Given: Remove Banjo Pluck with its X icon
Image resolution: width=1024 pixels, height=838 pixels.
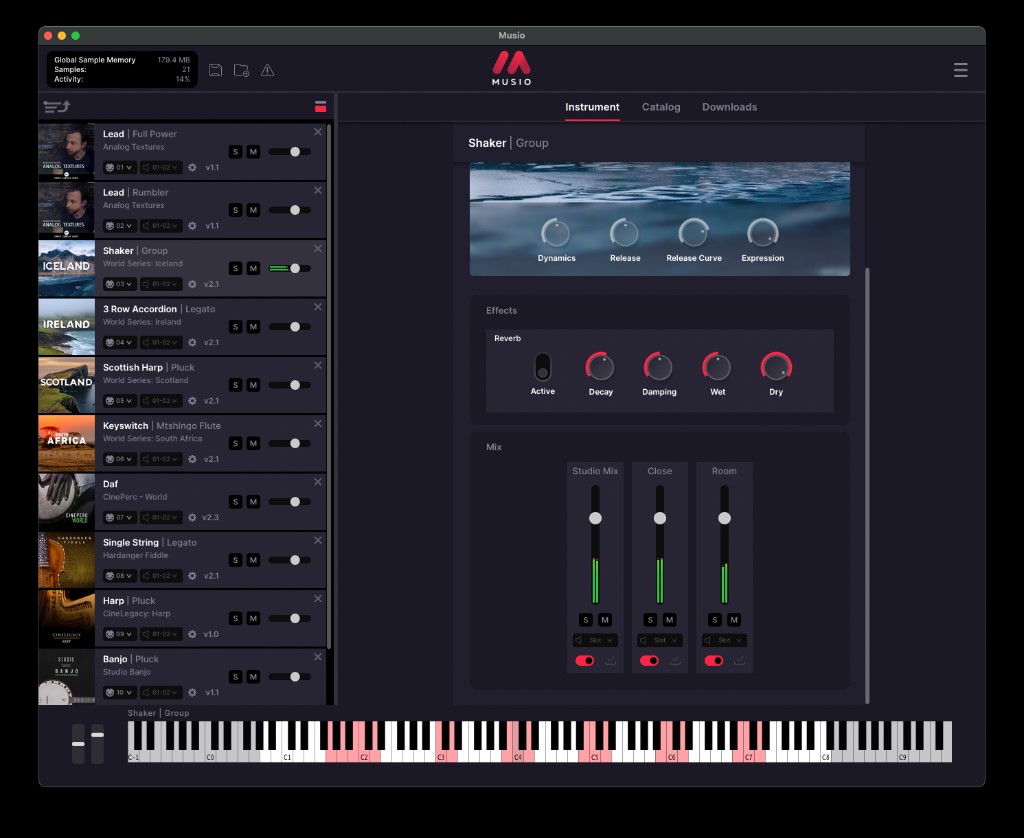Looking at the screenshot, I should coord(317,657).
